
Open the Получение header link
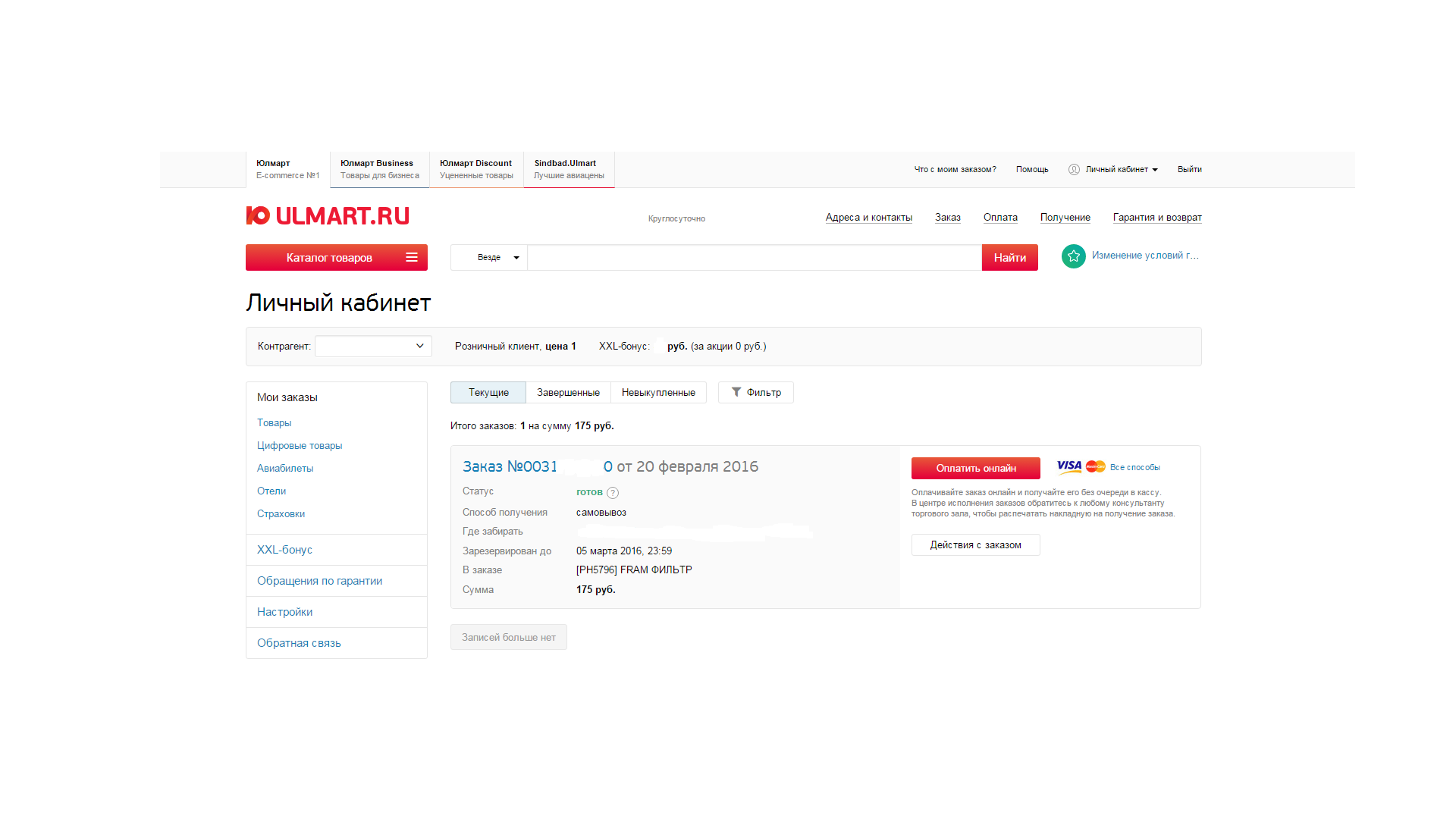(1065, 218)
